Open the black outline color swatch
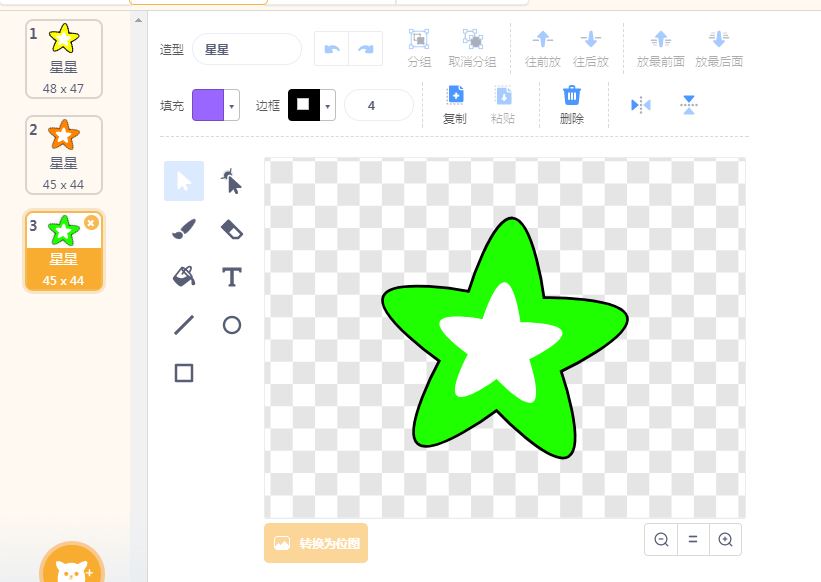This screenshot has height=582, width=821. 304,105
